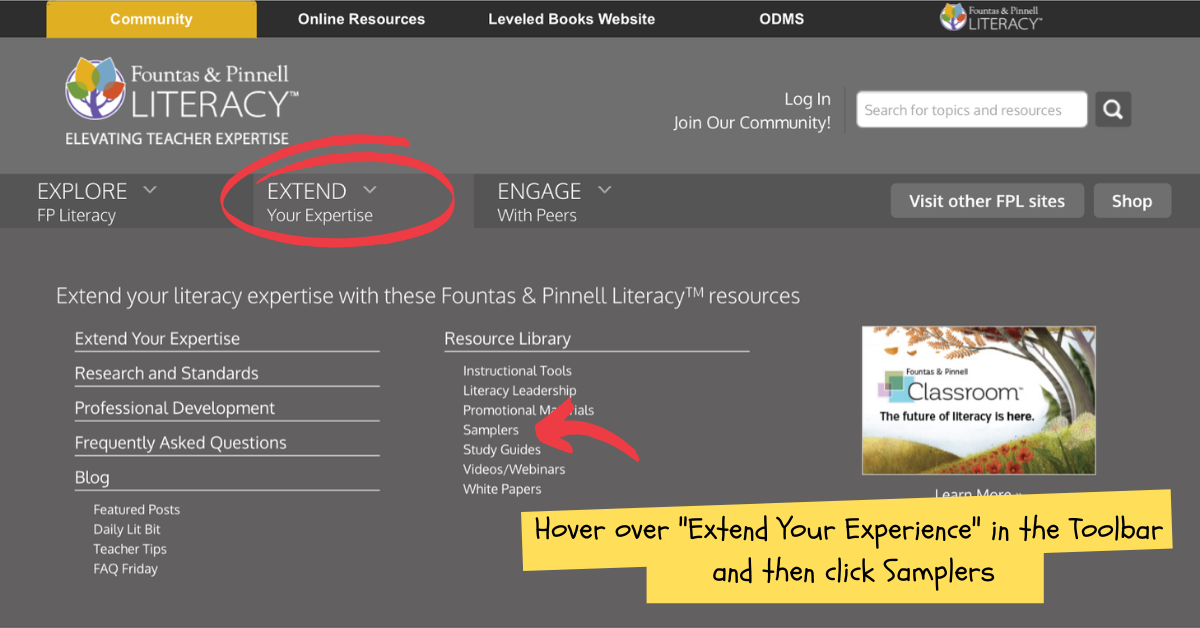Open Instructional Tools in Resource Library
1200x628 pixels.
tap(517, 371)
